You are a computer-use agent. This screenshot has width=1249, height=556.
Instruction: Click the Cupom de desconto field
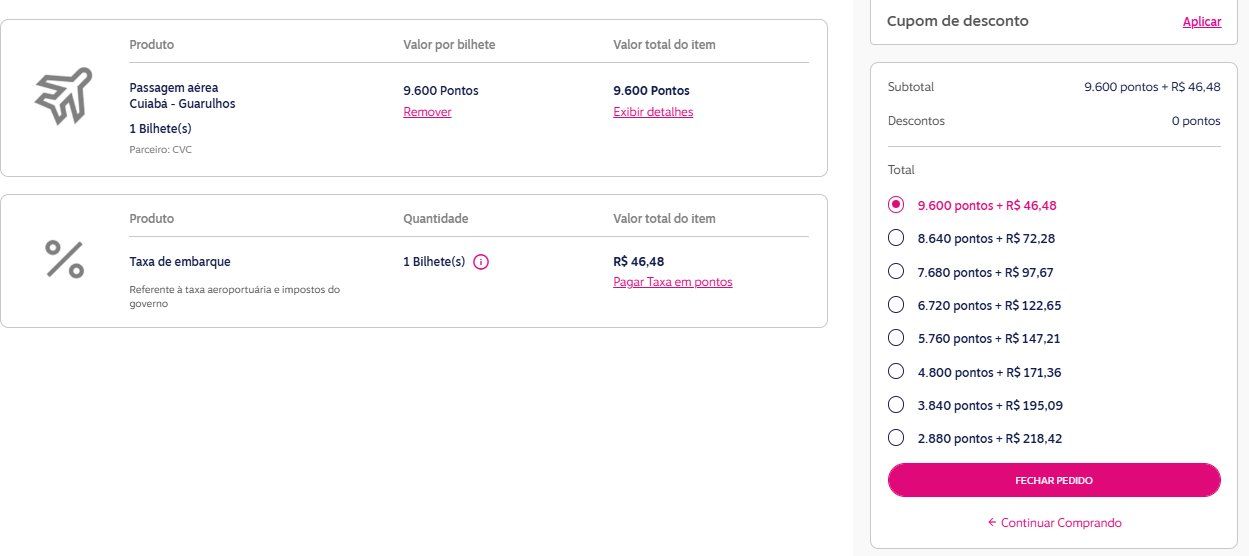pyautogui.click(x=1054, y=21)
